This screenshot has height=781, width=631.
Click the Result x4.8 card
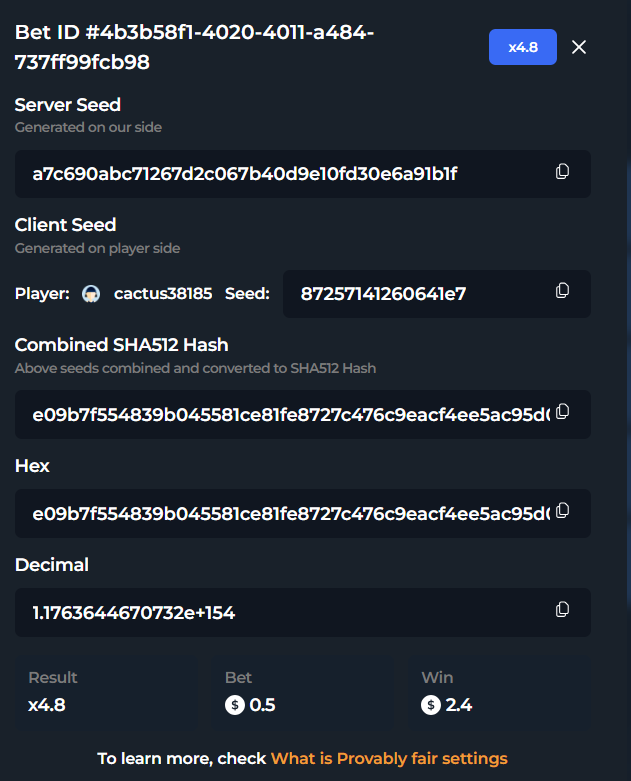[106, 692]
